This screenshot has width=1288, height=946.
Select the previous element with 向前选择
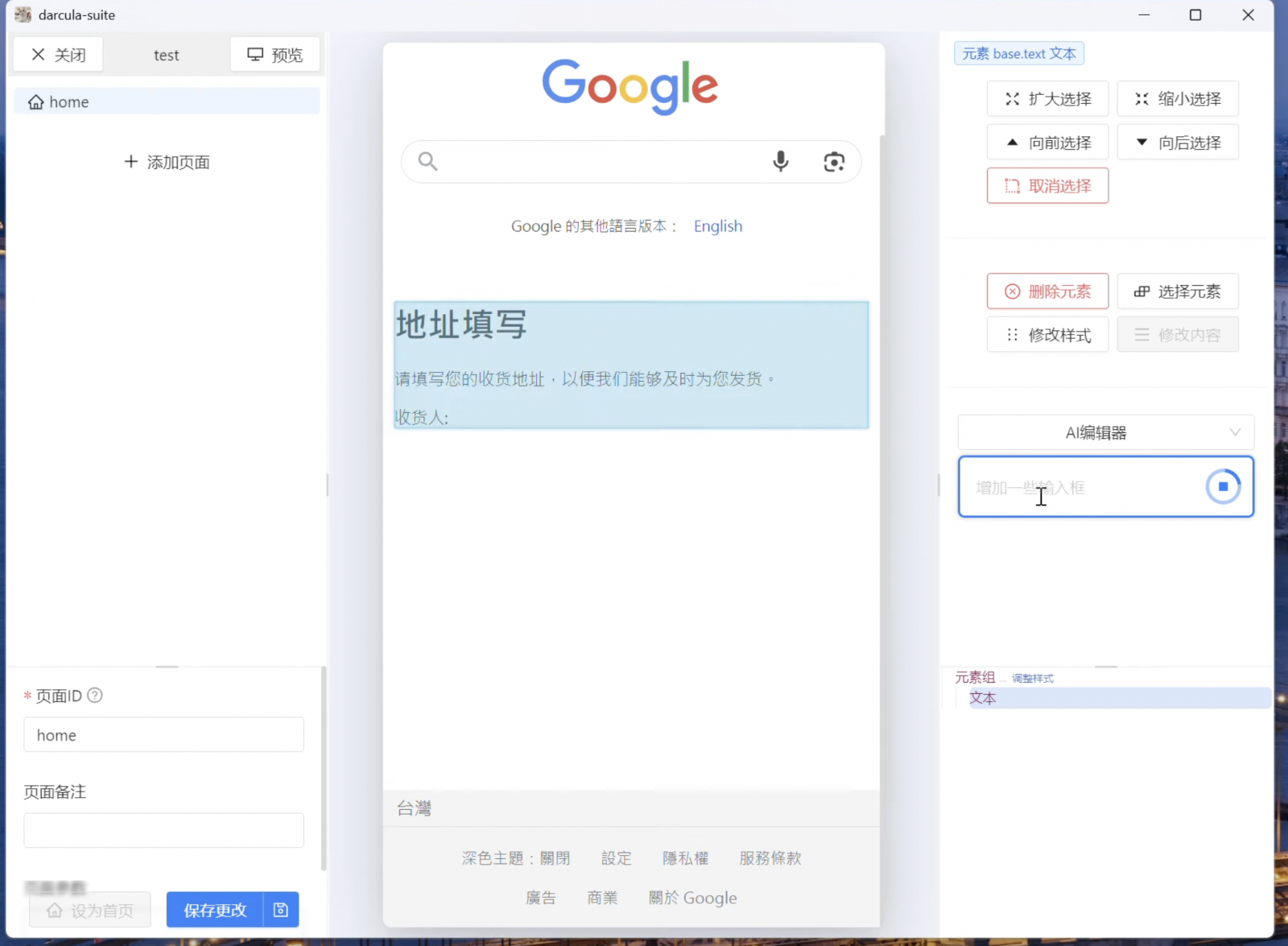pos(1047,143)
